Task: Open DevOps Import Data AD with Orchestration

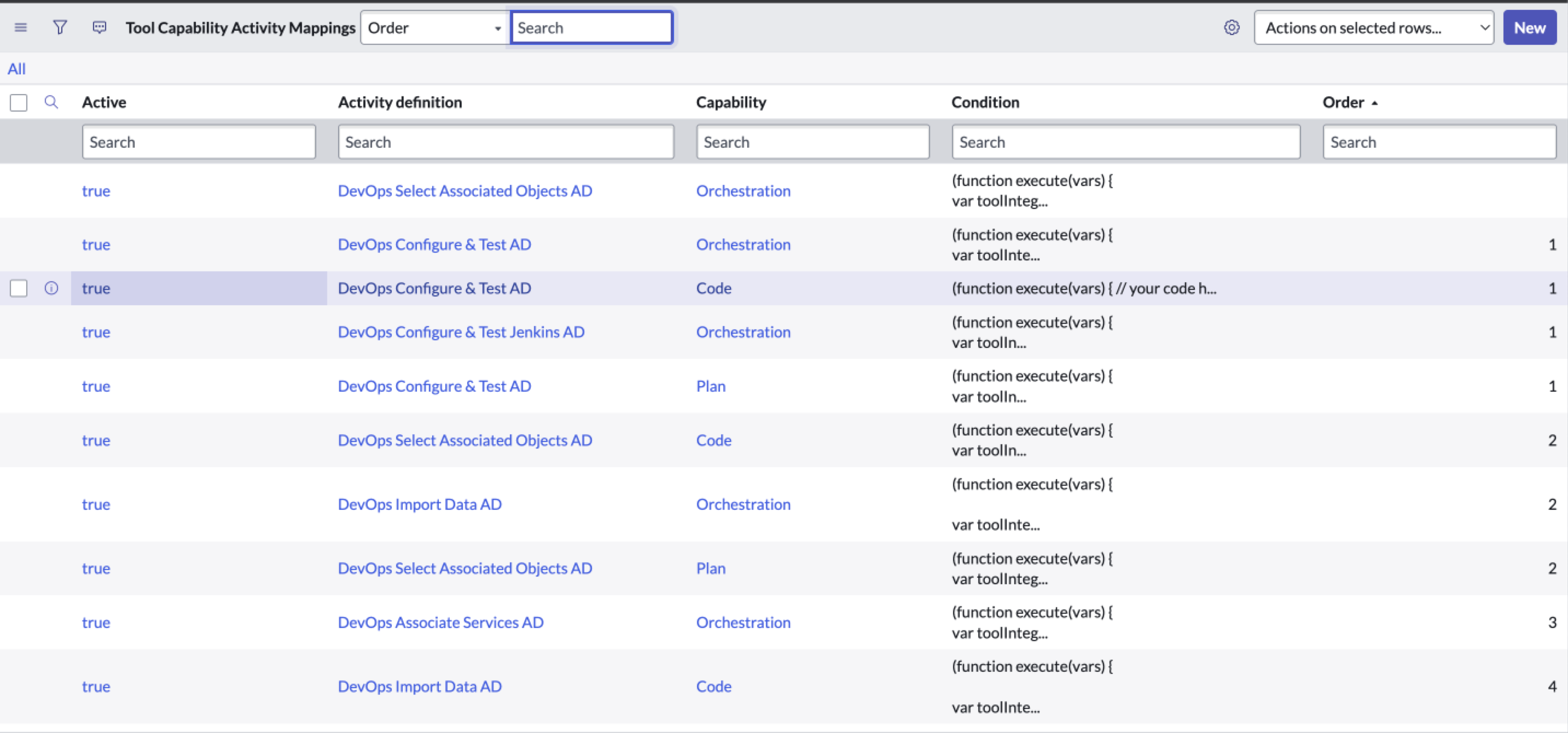Action: (x=420, y=504)
